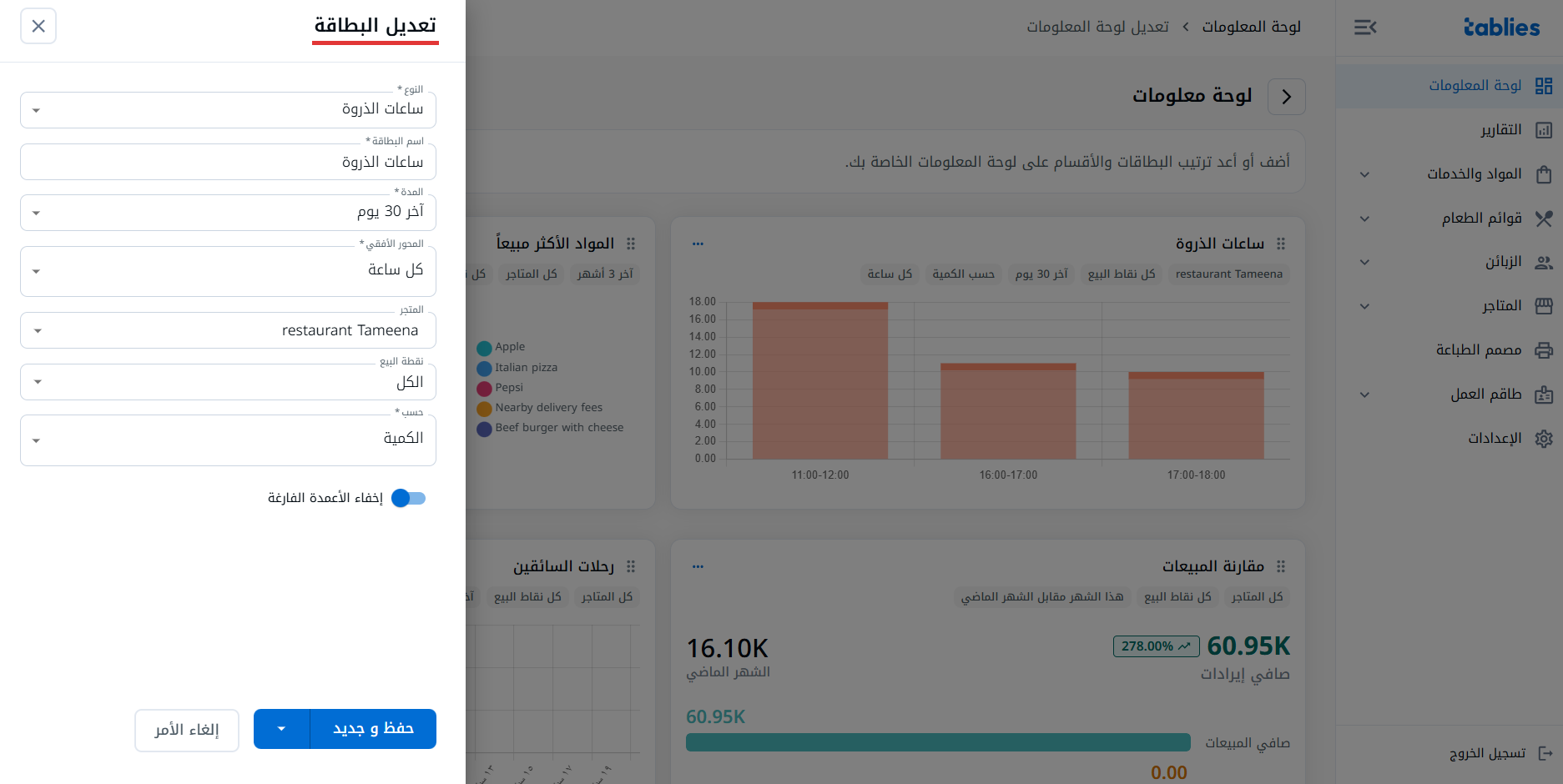Click لوحة المعلومات breadcrumb link
The height and width of the screenshot is (784, 1563).
[1251, 27]
